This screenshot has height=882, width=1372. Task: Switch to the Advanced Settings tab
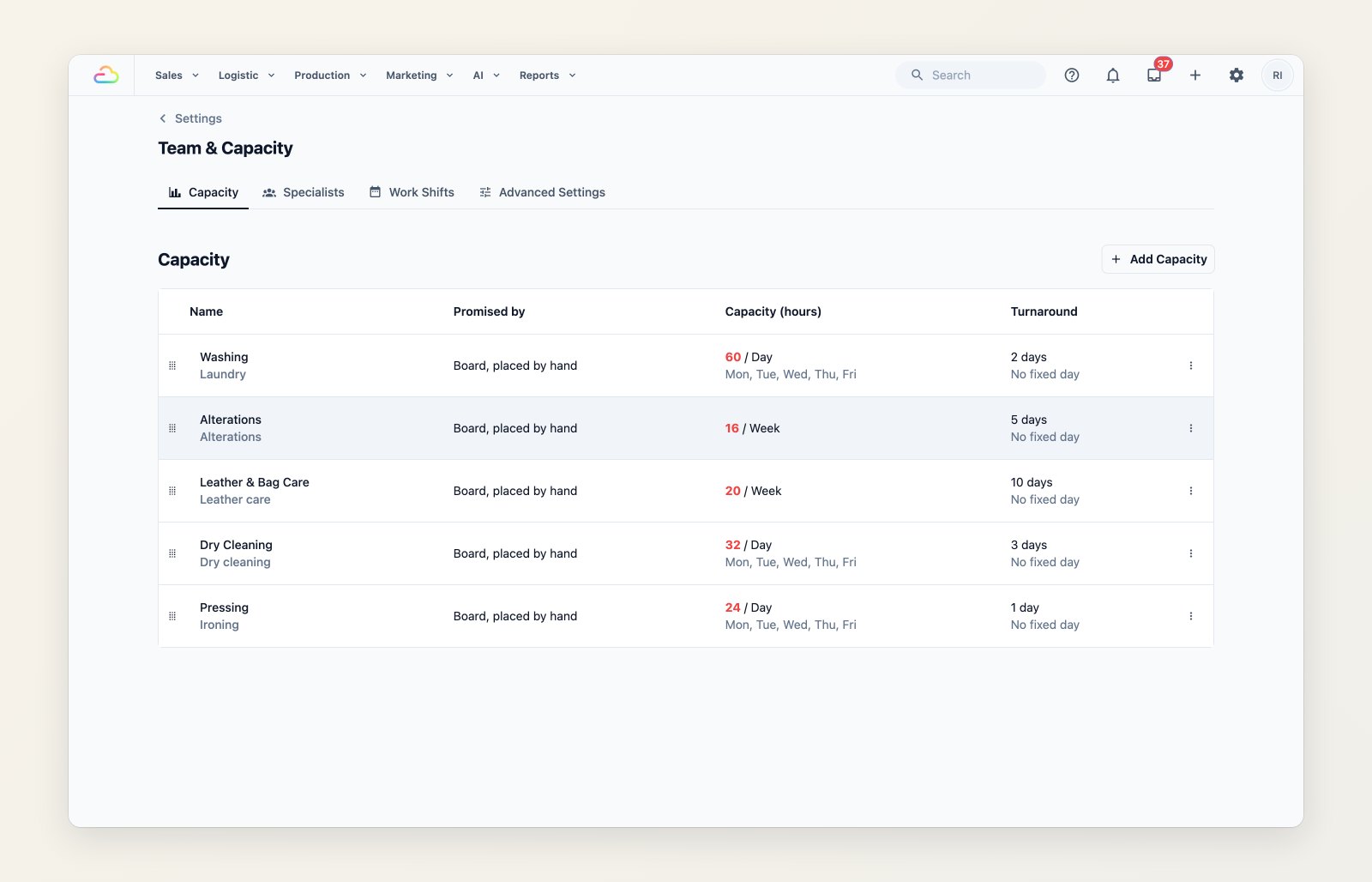point(542,192)
